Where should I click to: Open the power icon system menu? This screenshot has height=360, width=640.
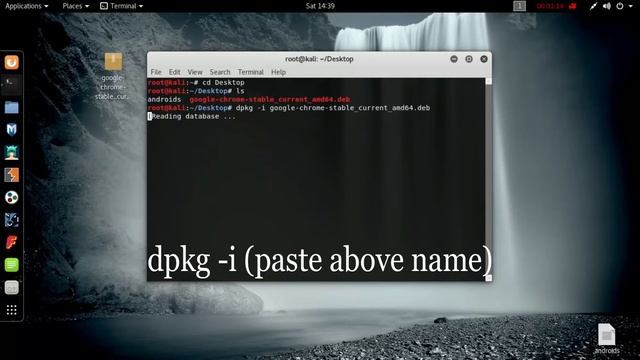click(620, 6)
